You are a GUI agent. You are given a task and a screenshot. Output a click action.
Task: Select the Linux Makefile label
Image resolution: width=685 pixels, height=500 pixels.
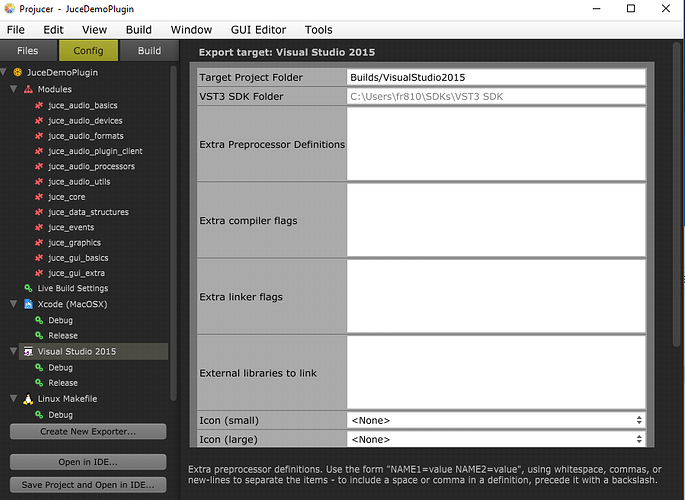67,399
